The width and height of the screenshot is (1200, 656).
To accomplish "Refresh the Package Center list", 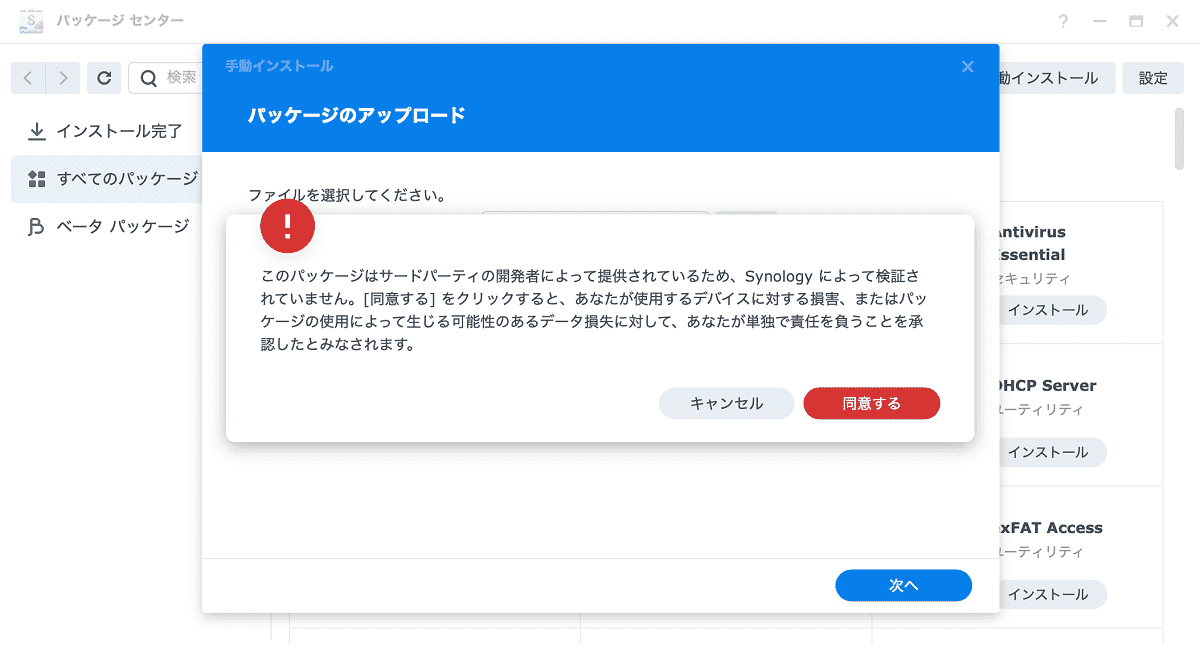I will click(104, 77).
